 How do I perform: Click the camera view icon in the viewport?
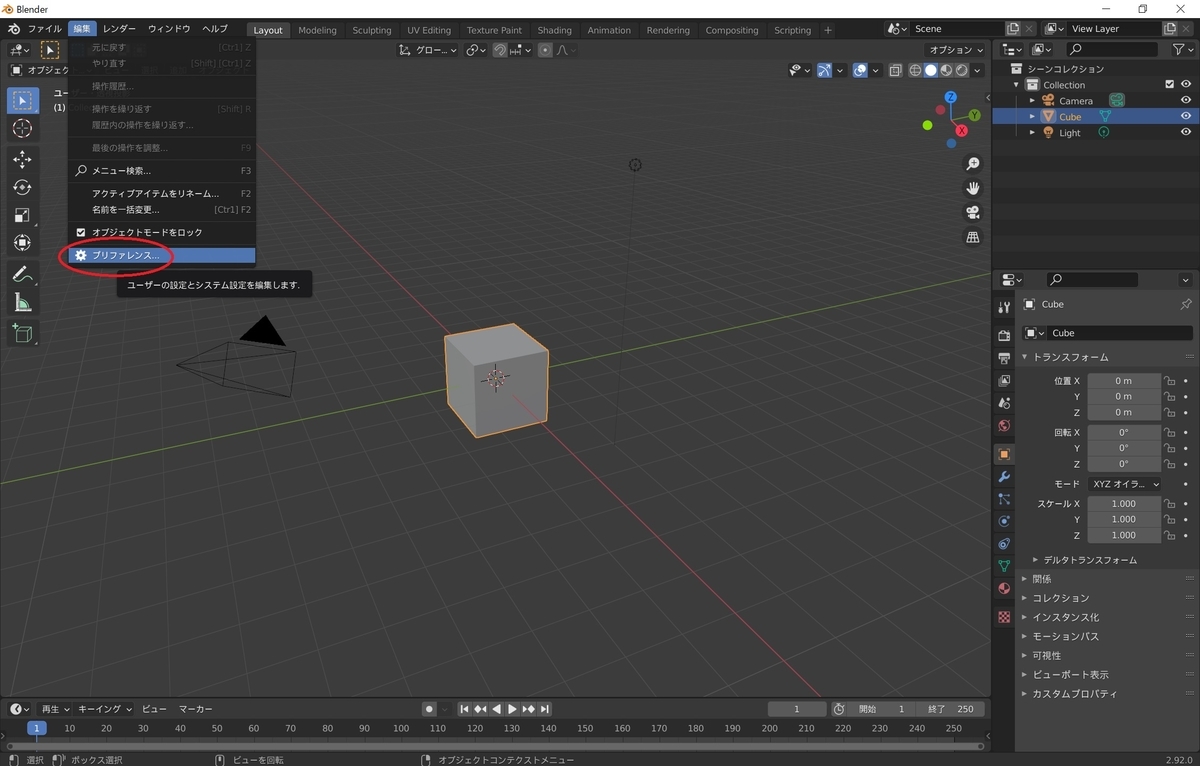click(x=972, y=213)
